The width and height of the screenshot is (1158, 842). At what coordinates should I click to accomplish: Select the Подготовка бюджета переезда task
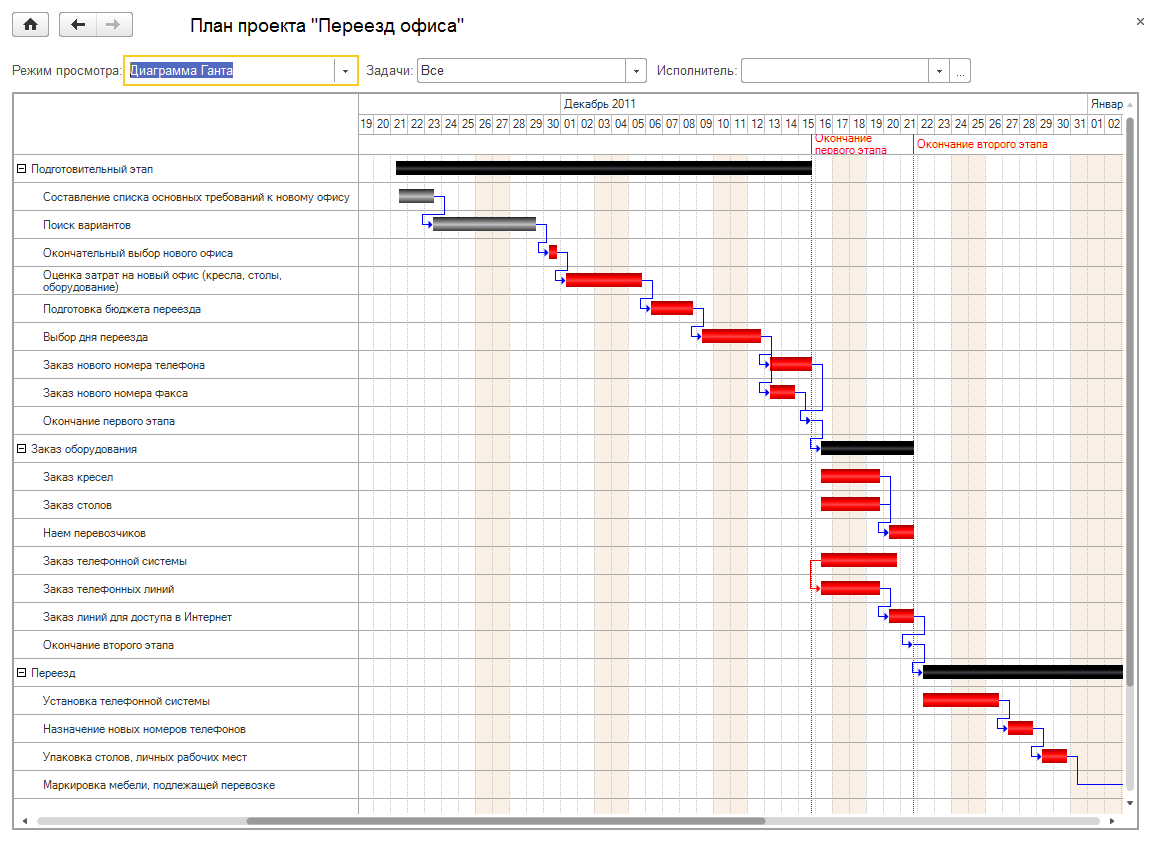[121, 309]
